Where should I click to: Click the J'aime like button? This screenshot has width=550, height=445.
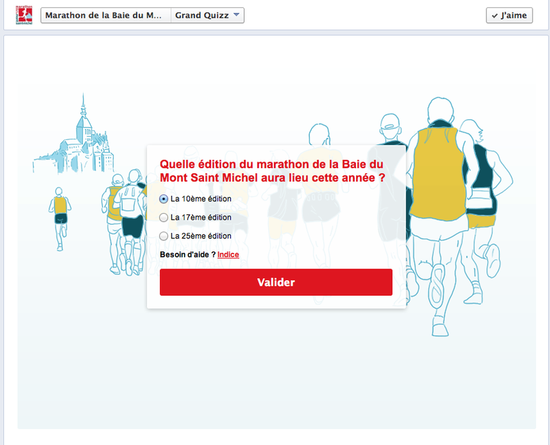point(509,15)
